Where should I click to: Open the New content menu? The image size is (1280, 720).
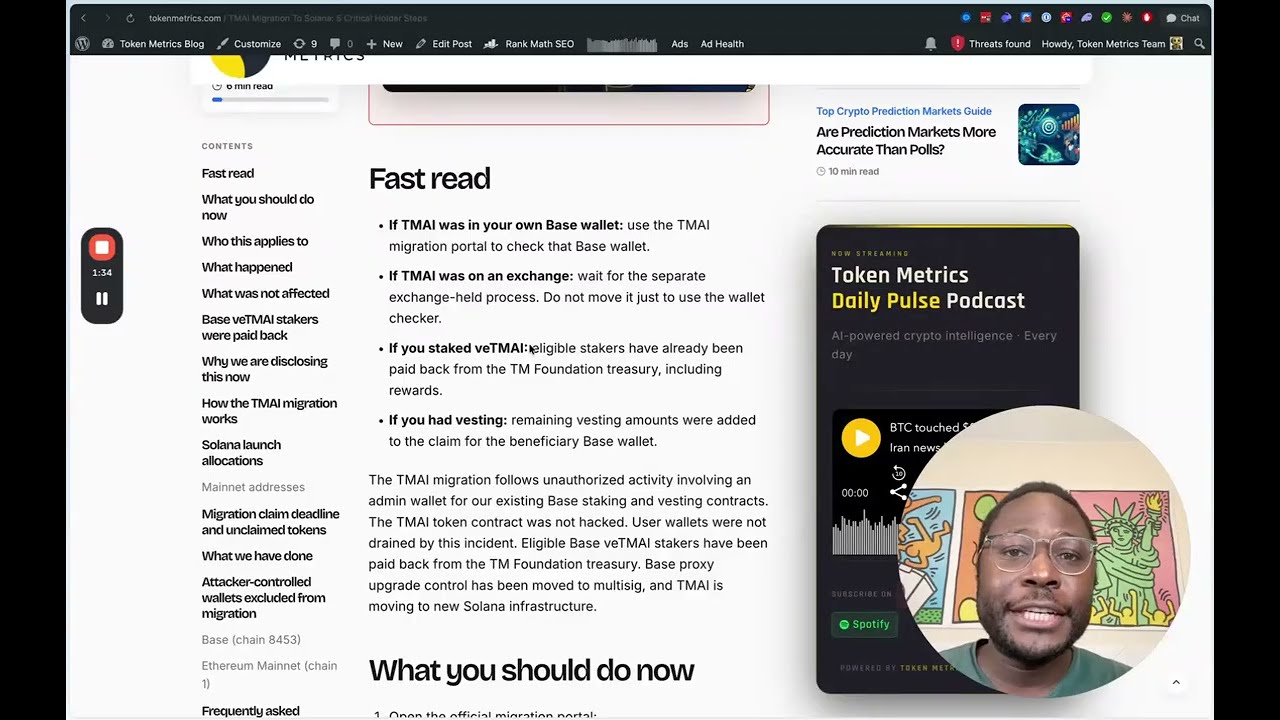coord(384,44)
